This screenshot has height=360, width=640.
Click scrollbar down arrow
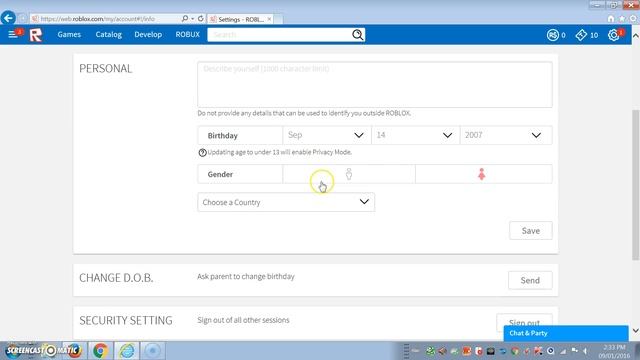[x=636, y=331]
